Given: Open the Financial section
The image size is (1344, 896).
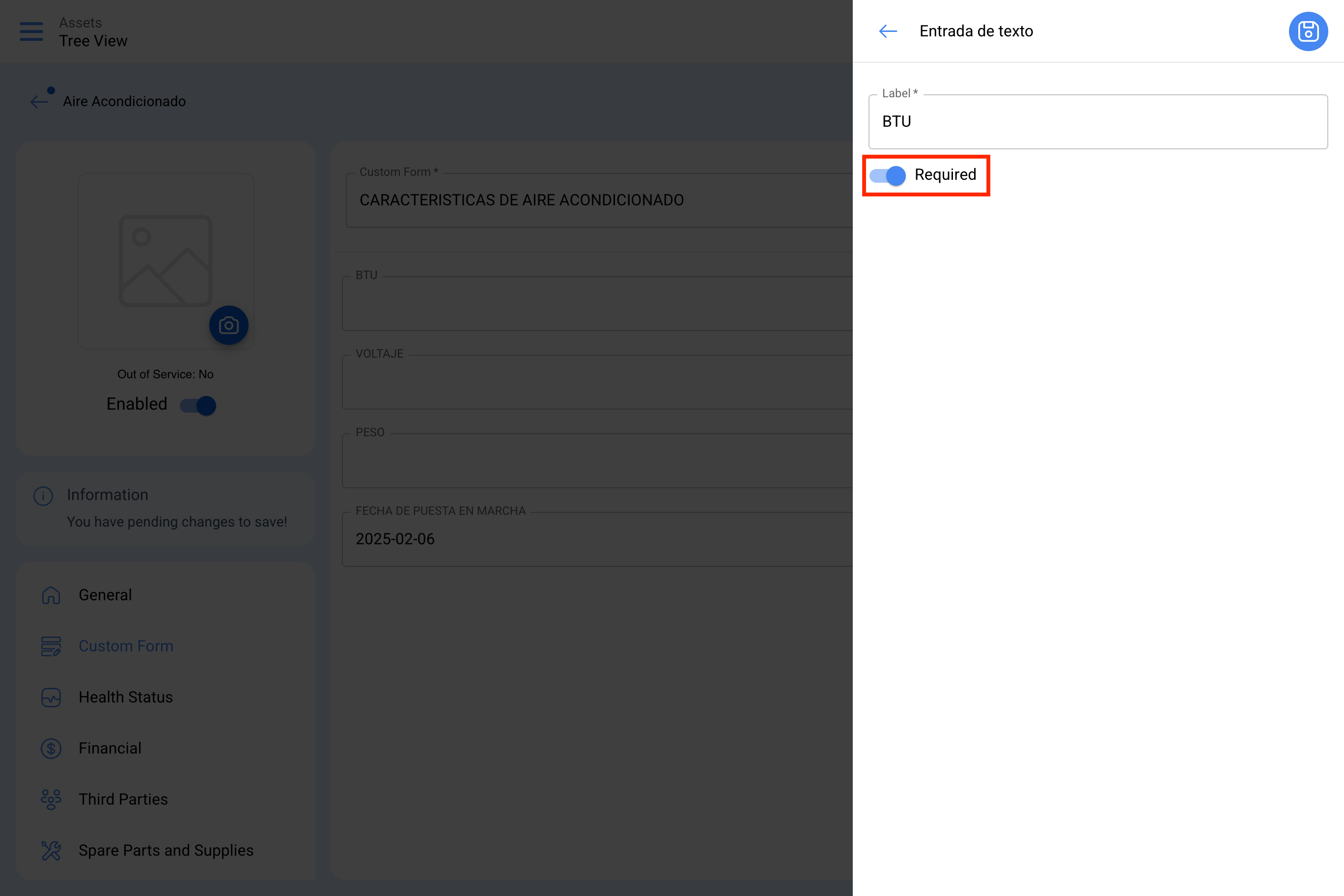Looking at the screenshot, I should pyautogui.click(x=166, y=749).
